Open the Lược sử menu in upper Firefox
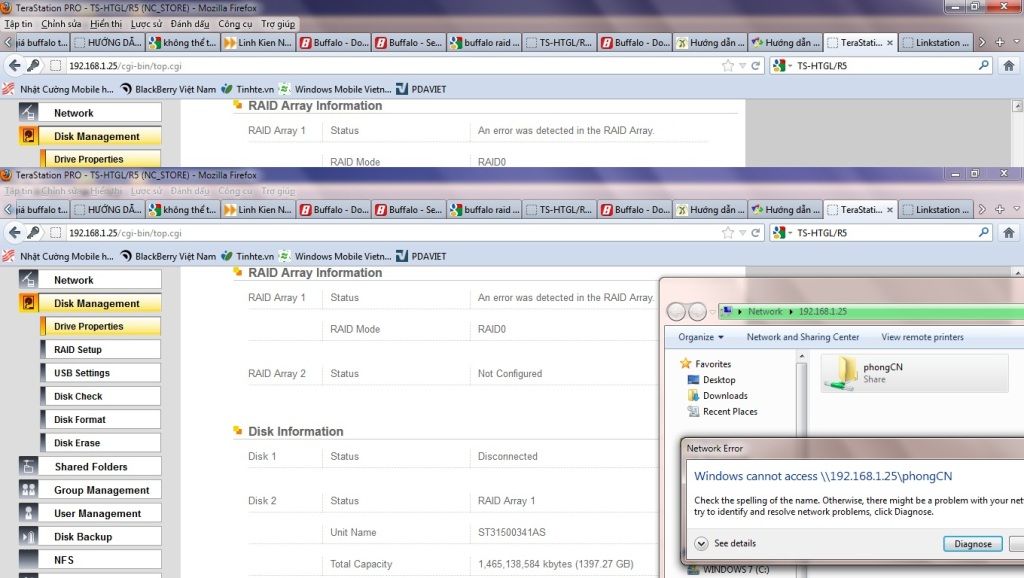 coord(146,24)
